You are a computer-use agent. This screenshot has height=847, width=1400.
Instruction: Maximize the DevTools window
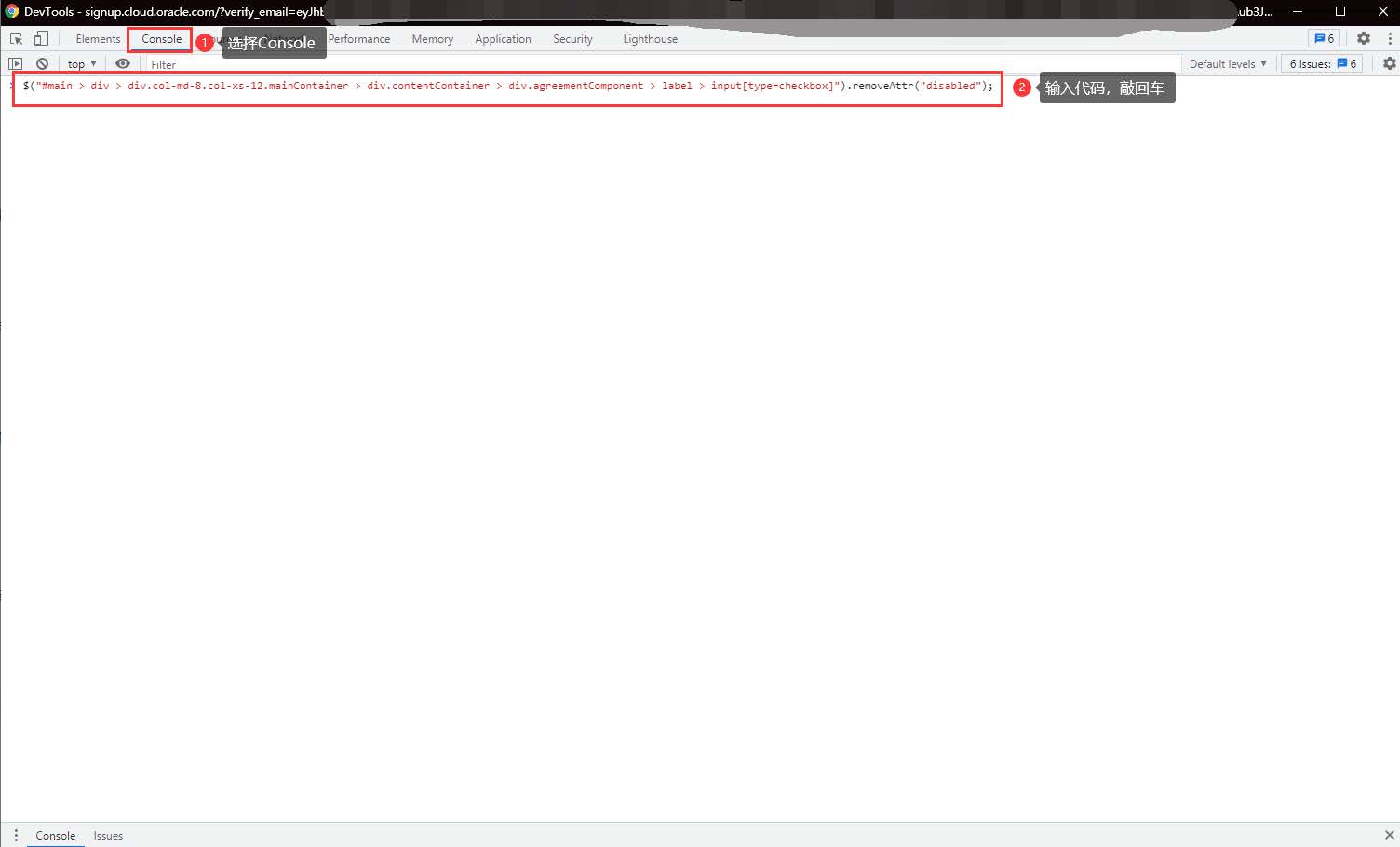coord(1340,11)
